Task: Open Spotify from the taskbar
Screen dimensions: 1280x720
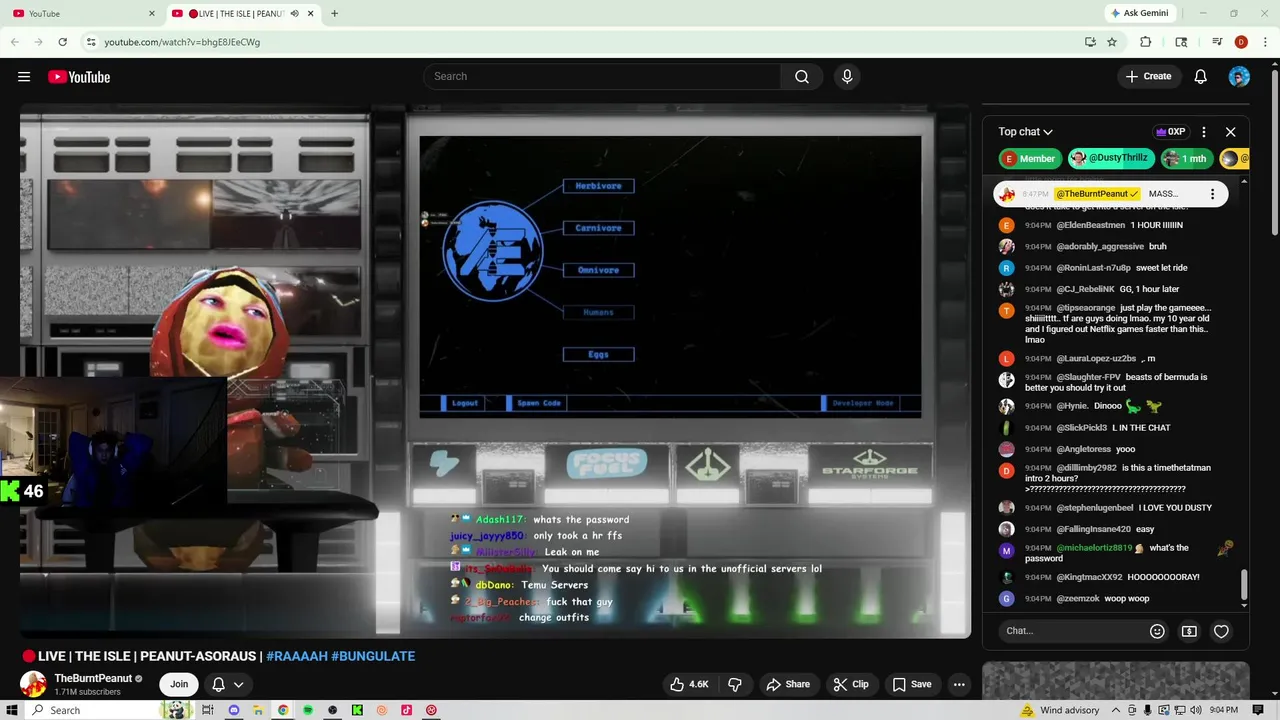Action: pyautogui.click(x=308, y=710)
